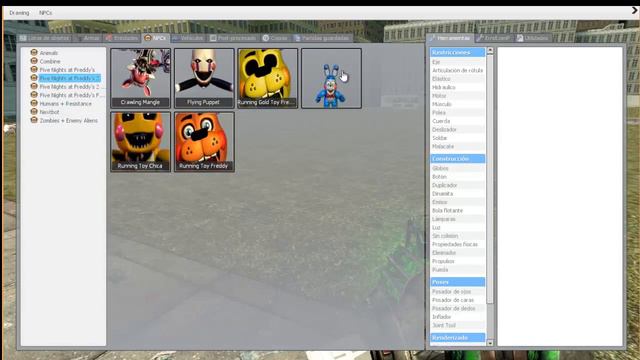Collapse the Construcción tool category
This screenshot has height=360, width=640.
458,158
